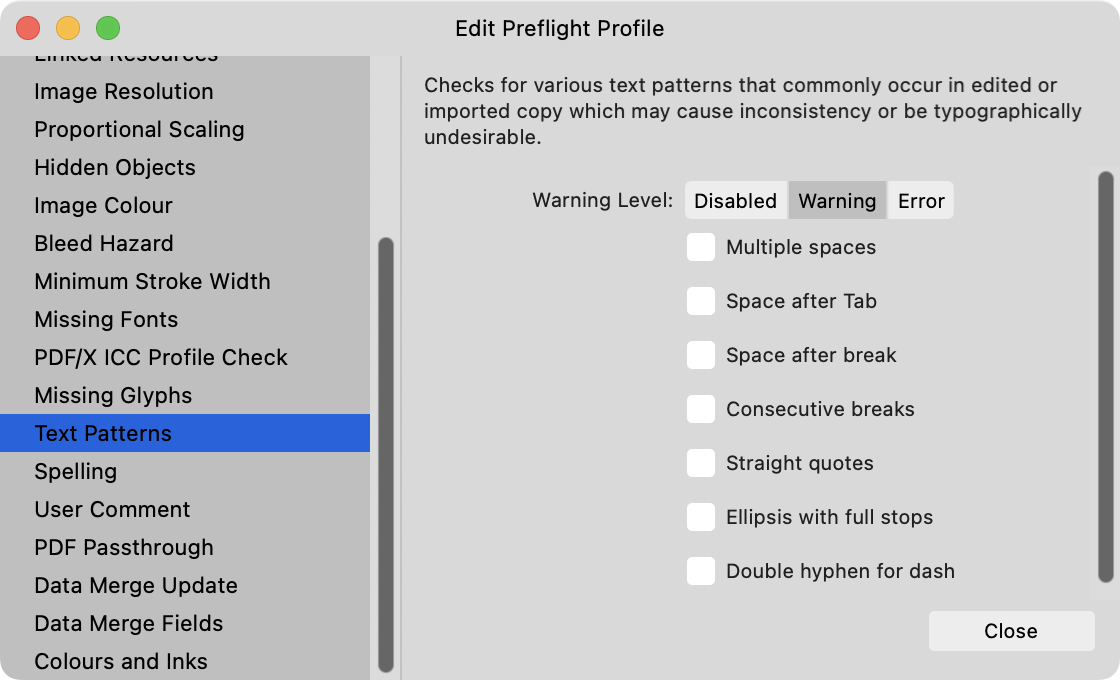
Task: Set Warning Level to Error
Action: coord(921,201)
